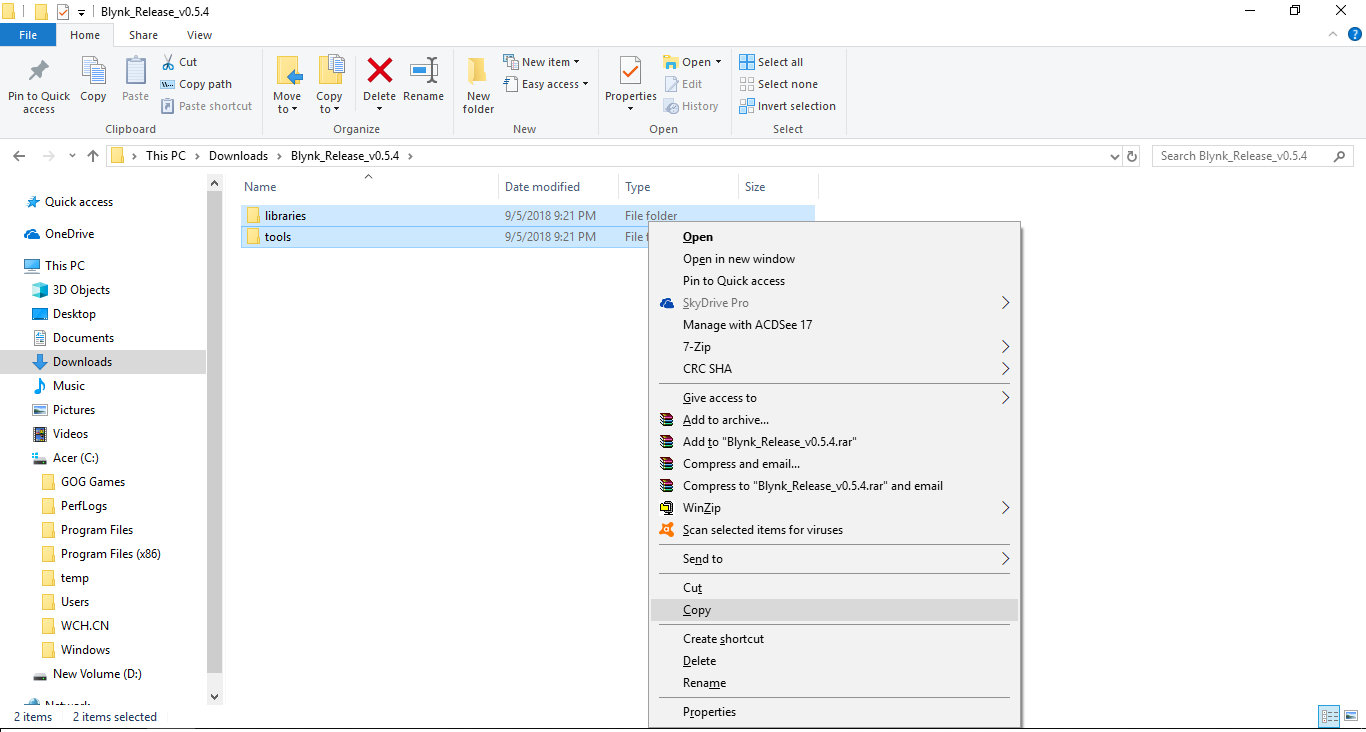Click Edit in the Open group

(683, 84)
